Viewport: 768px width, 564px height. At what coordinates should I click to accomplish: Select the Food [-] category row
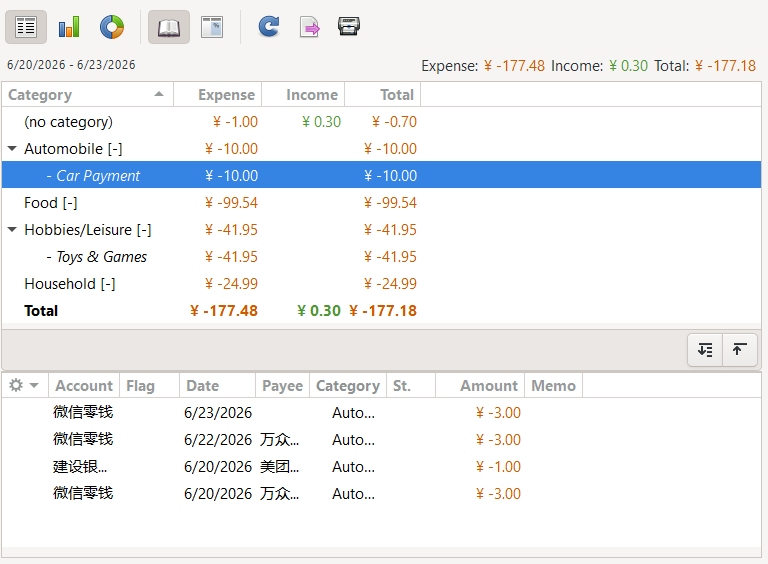click(x=382, y=202)
